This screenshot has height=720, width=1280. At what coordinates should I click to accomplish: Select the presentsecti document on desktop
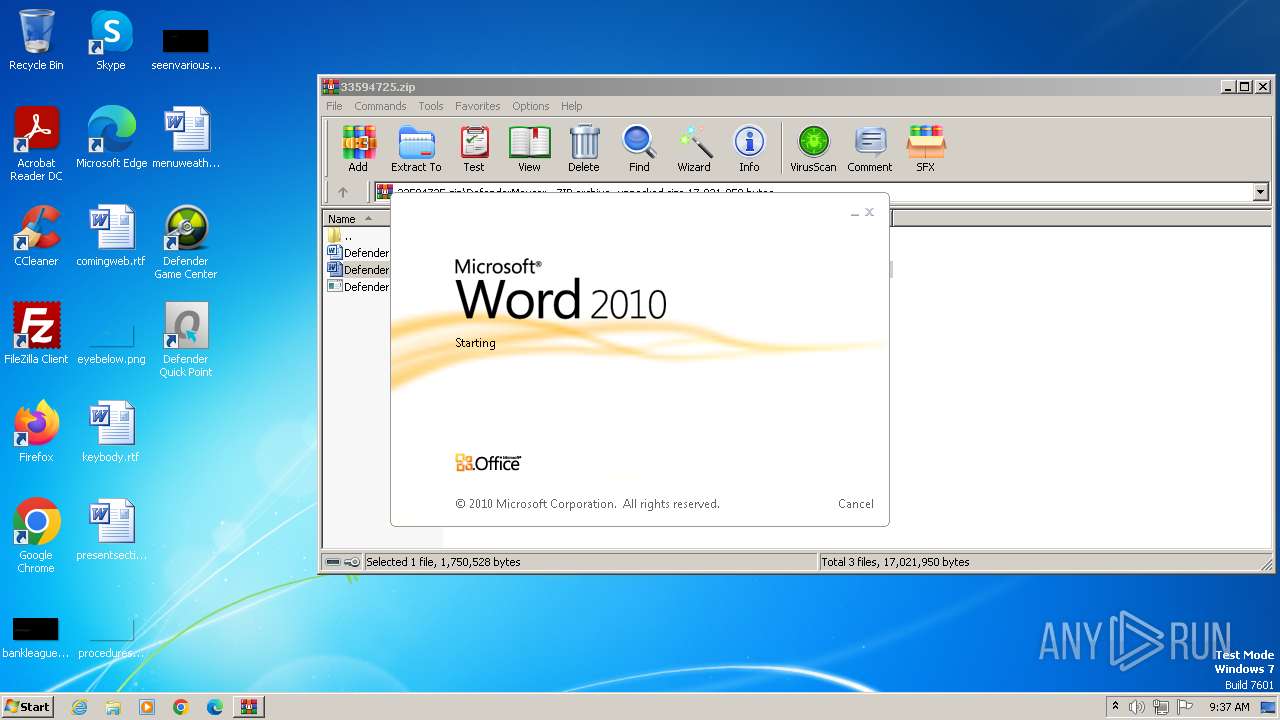pos(111,530)
